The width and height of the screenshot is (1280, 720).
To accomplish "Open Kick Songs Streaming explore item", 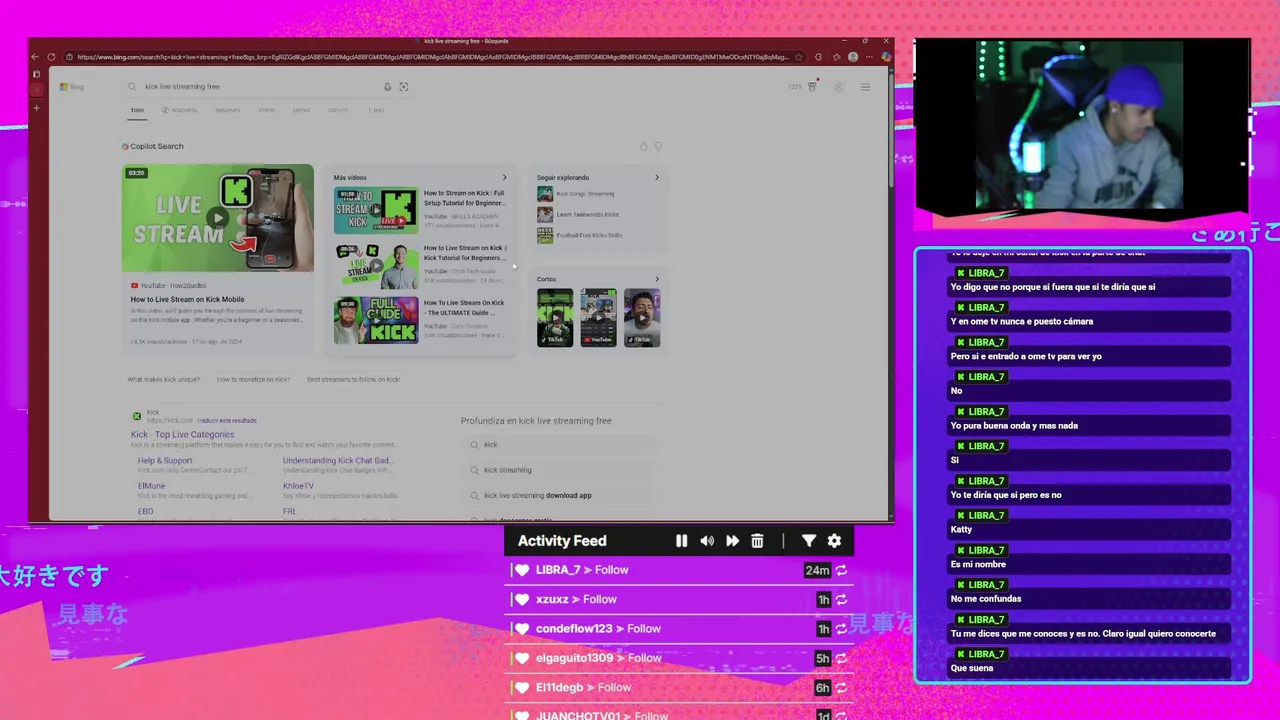I will [585, 194].
